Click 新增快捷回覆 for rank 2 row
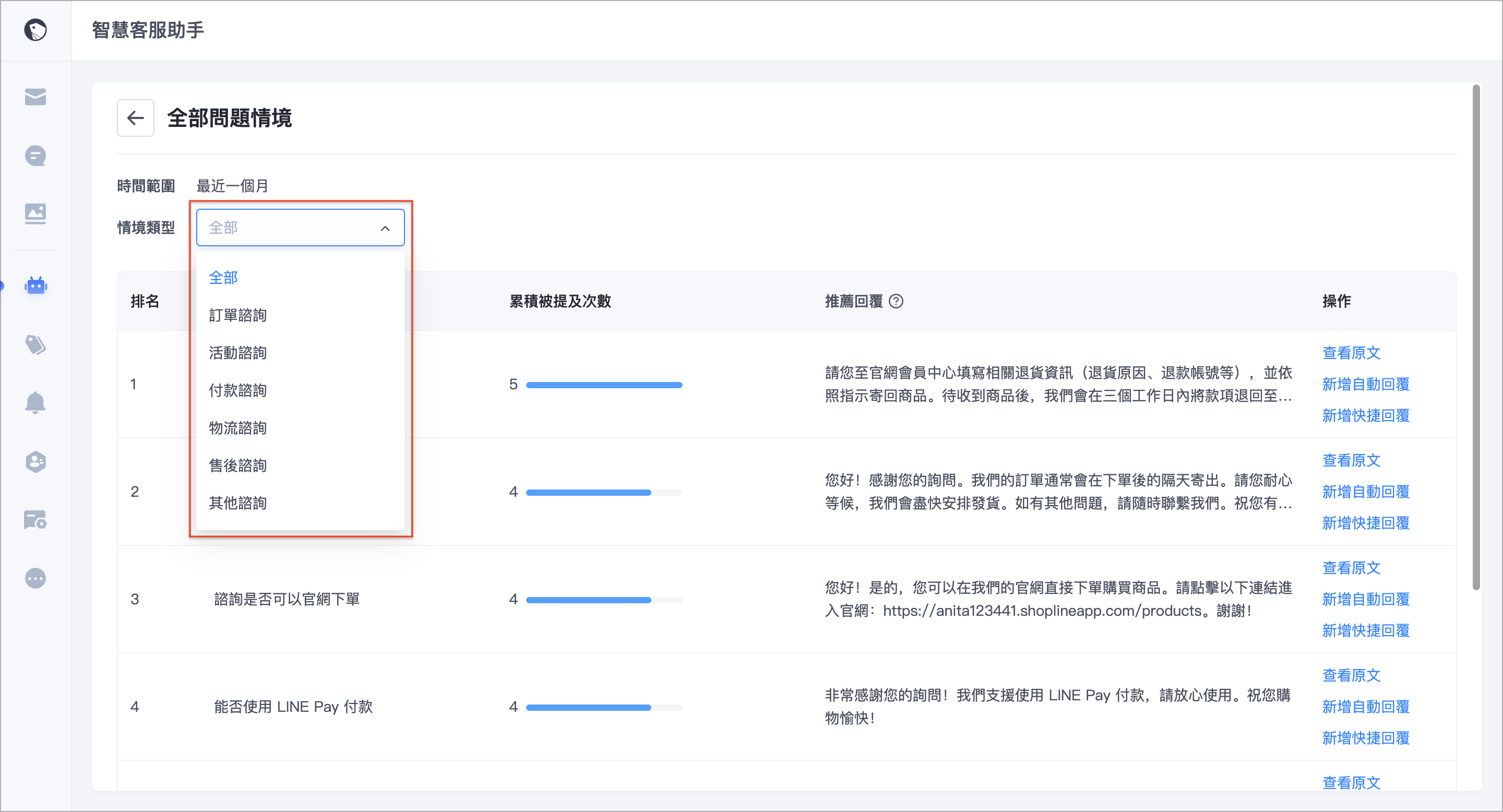The image size is (1503, 812). pyautogui.click(x=1366, y=523)
